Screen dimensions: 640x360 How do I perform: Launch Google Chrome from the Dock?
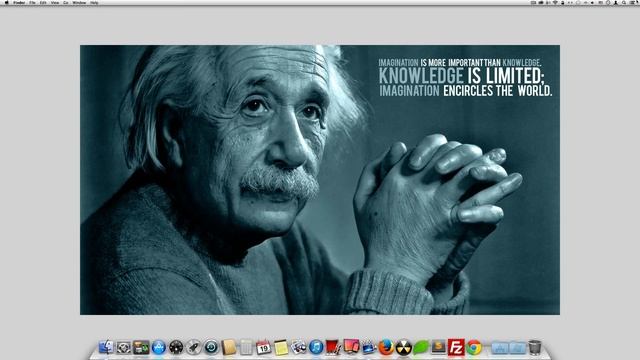click(474, 348)
